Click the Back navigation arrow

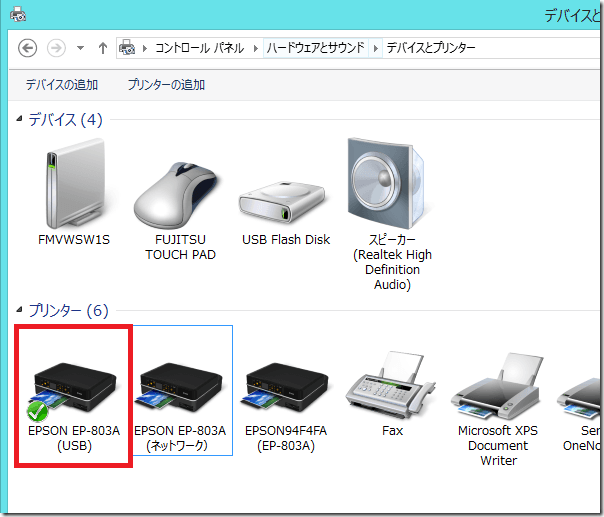[x=28, y=48]
